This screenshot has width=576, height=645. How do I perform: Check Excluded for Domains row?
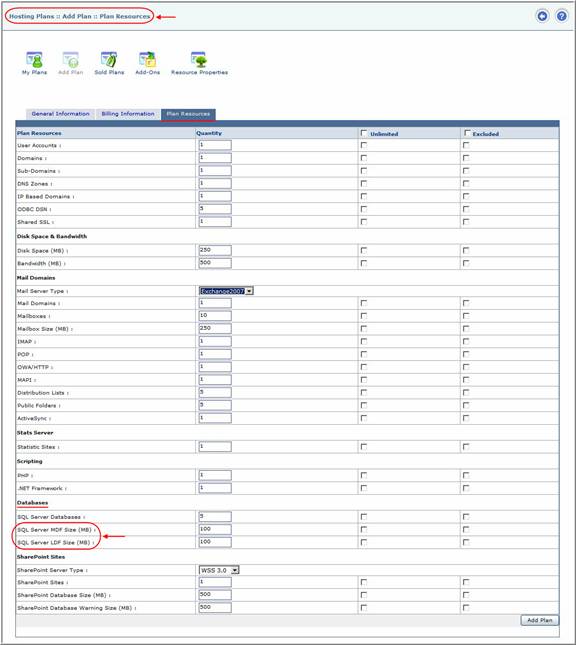pos(466,158)
